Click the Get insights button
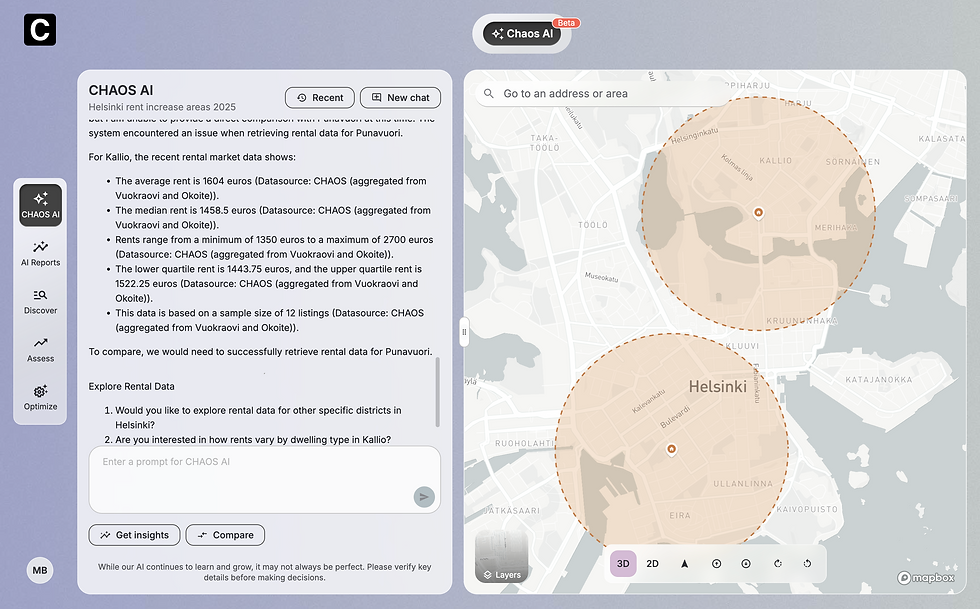 point(134,535)
